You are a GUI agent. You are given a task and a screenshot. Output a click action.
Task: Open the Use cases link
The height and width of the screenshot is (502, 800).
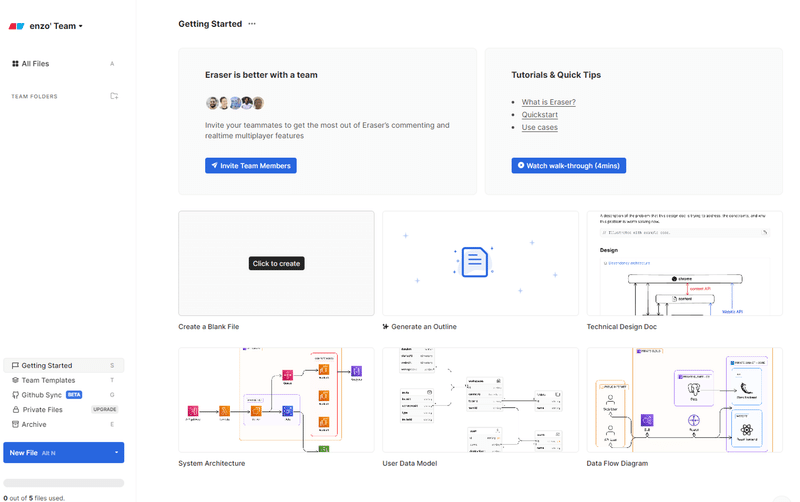pos(539,128)
